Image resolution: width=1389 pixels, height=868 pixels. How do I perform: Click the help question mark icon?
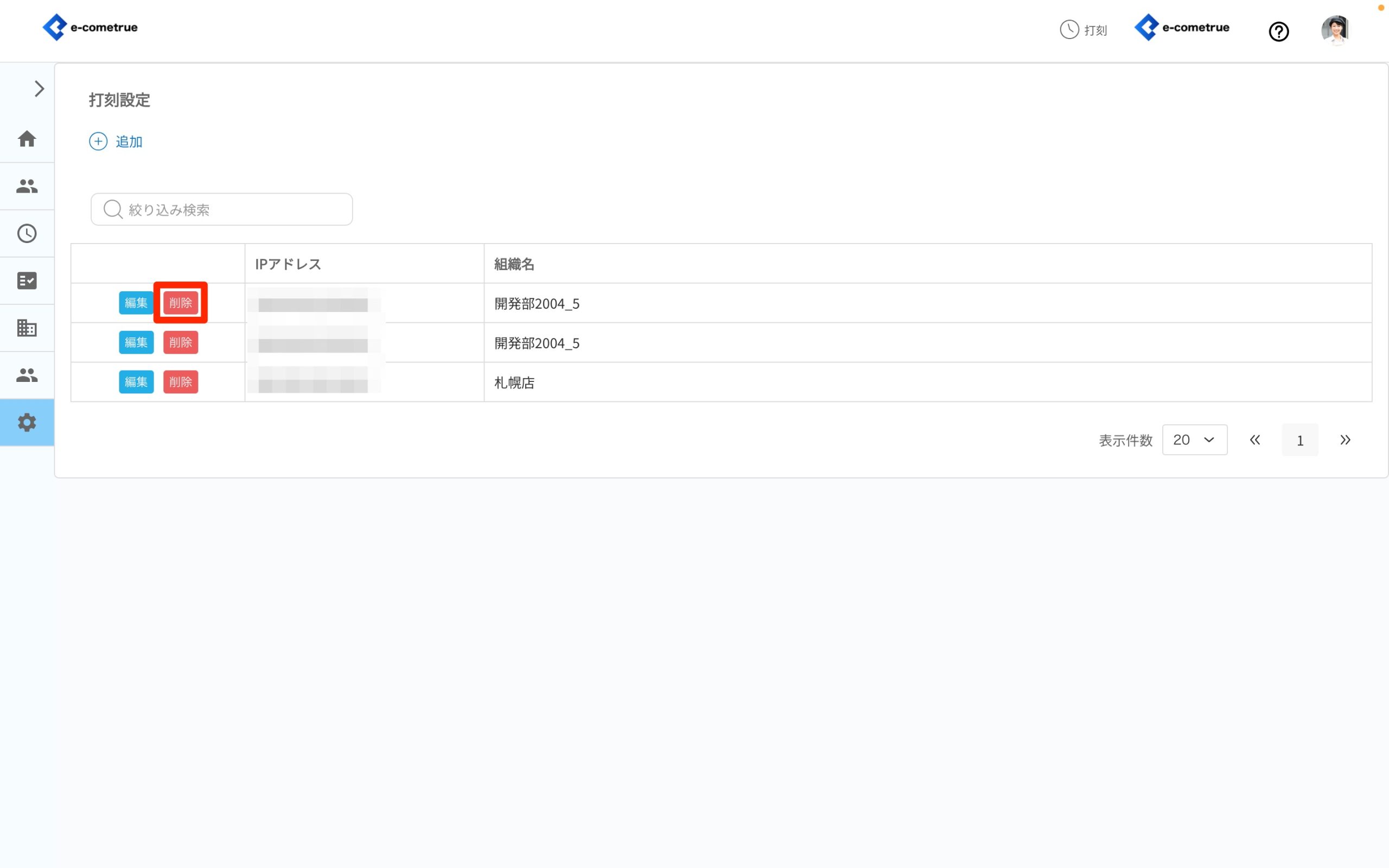[1278, 31]
